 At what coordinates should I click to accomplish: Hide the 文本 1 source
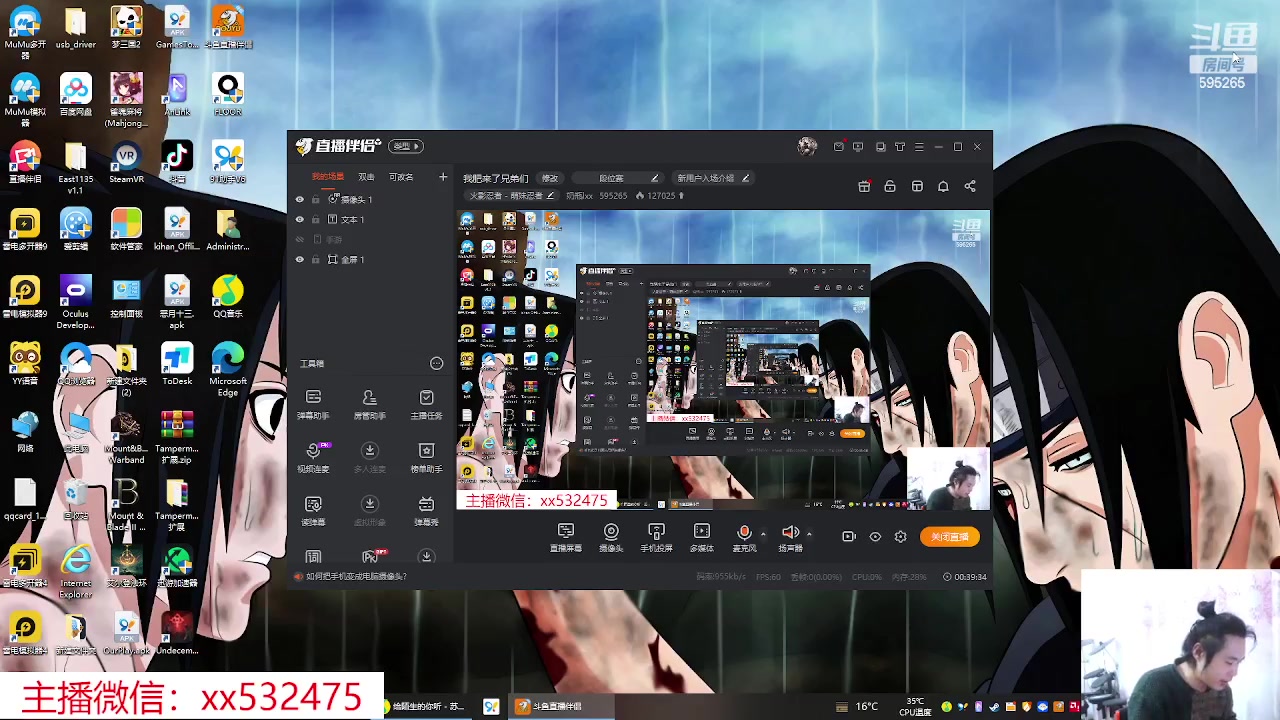pyautogui.click(x=299, y=219)
